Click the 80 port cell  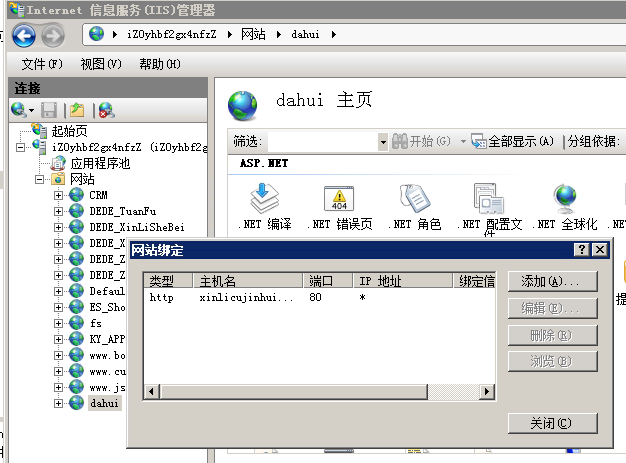[315, 297]
